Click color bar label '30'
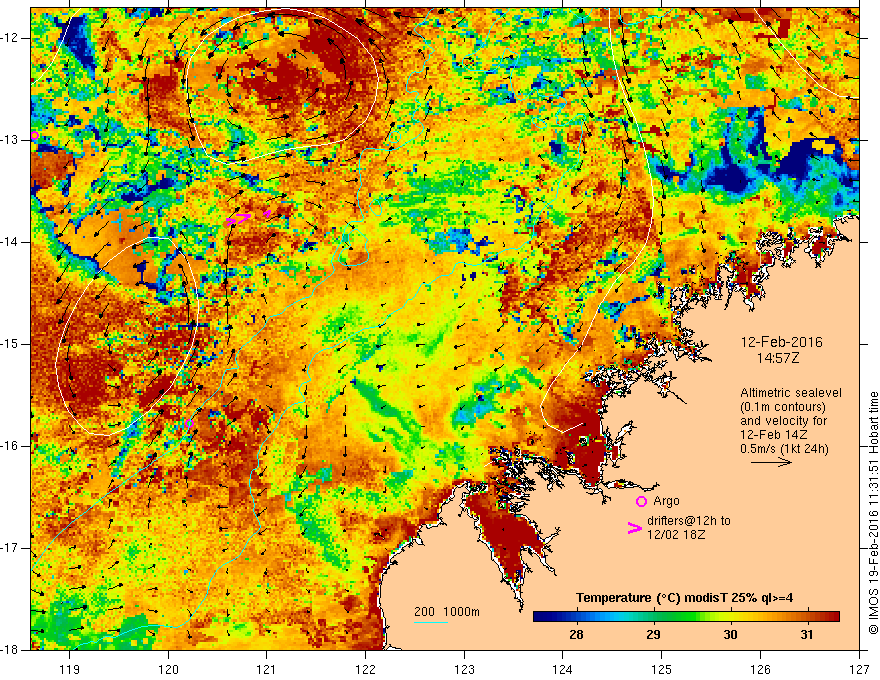 (730, 635)
